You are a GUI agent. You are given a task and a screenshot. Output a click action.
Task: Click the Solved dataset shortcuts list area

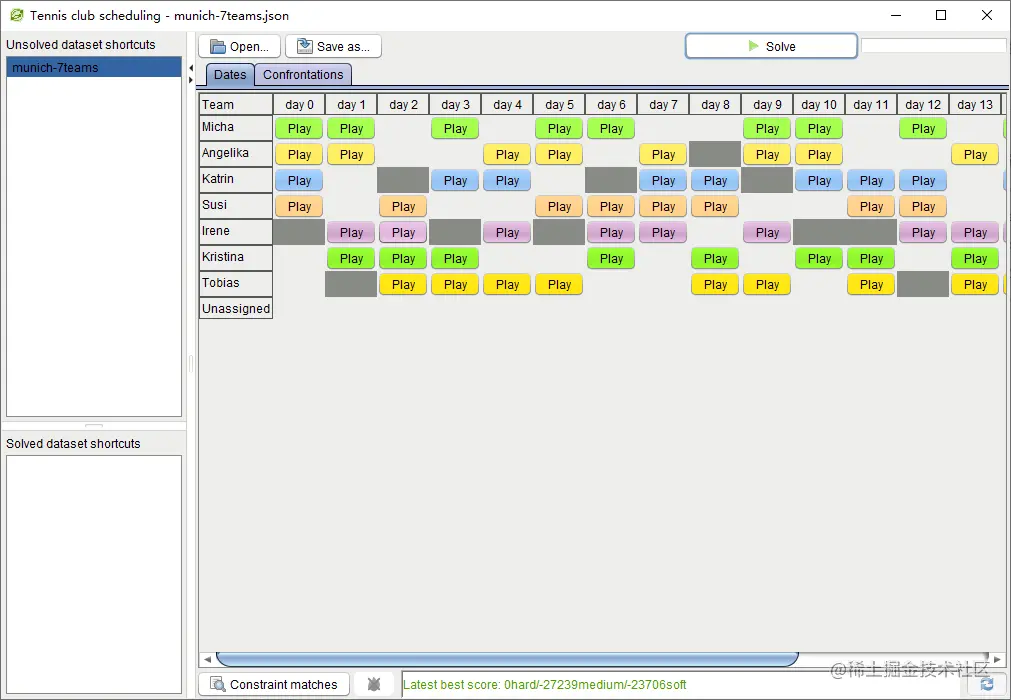(94, 574)
